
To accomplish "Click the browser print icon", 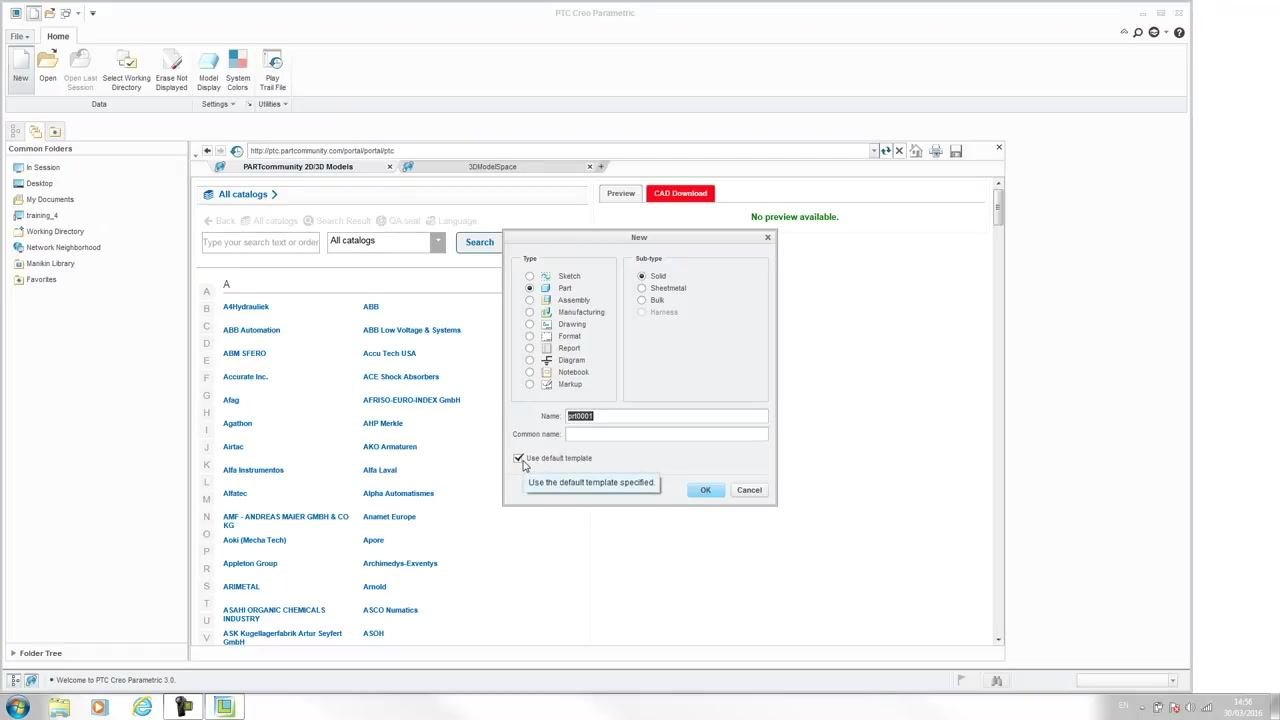I will pyautogui.click(x=935, y=151).
